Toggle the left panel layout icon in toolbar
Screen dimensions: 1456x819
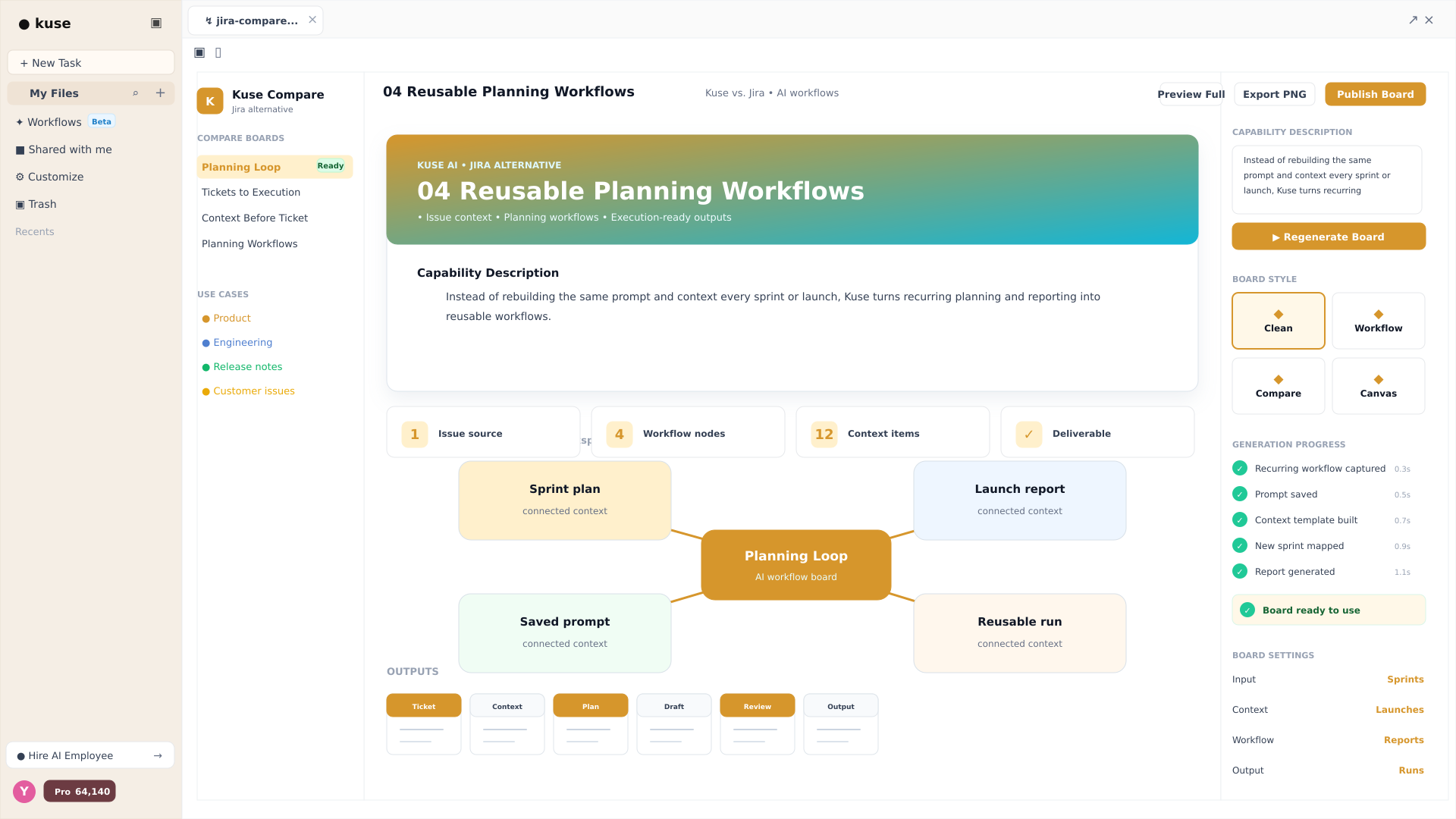(x=199, y=52)
